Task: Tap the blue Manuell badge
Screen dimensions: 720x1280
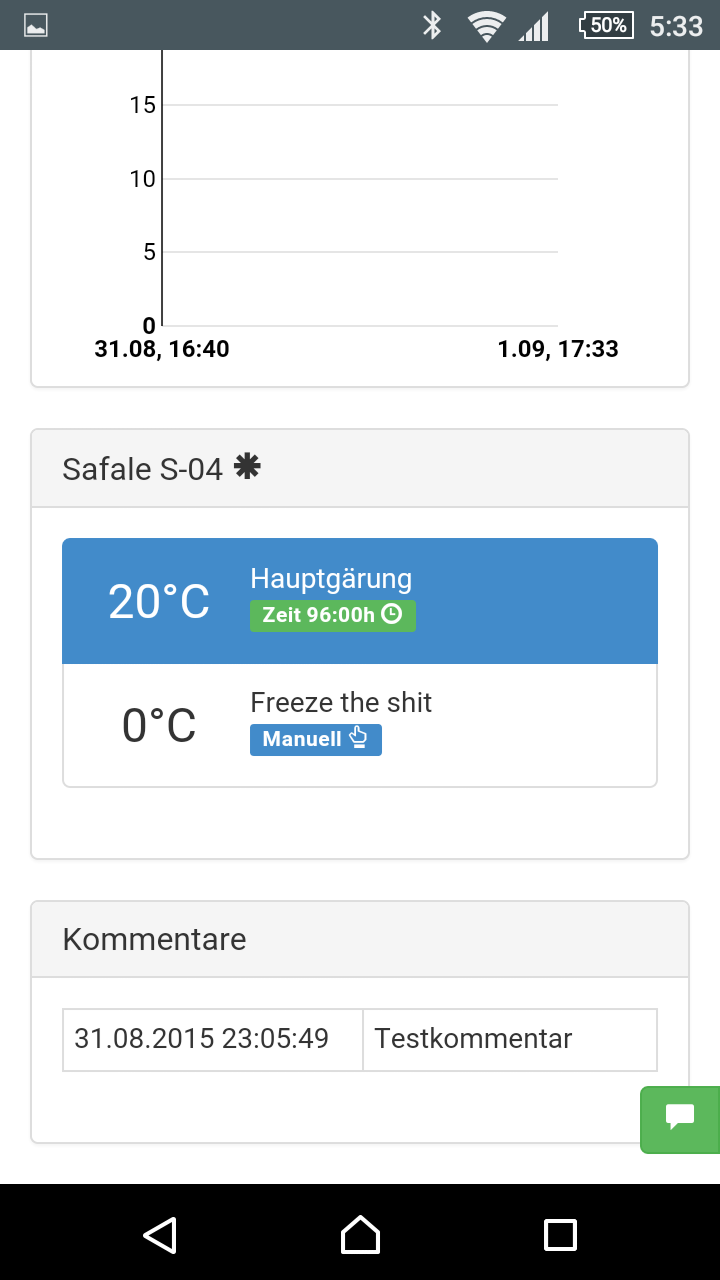Action: click(x=315, y=740)
